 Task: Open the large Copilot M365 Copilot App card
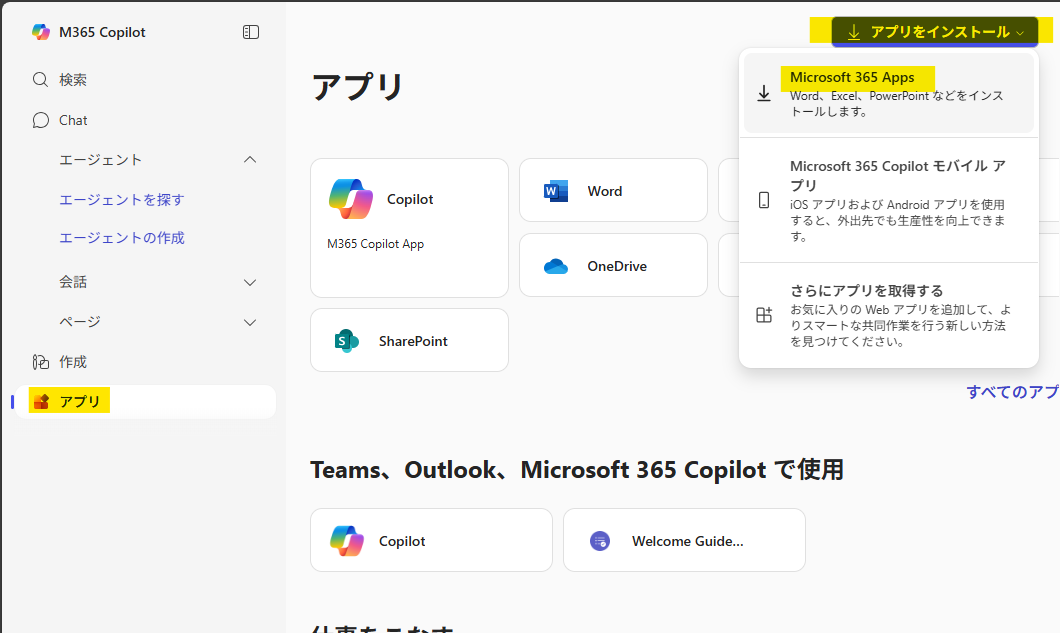409,228
